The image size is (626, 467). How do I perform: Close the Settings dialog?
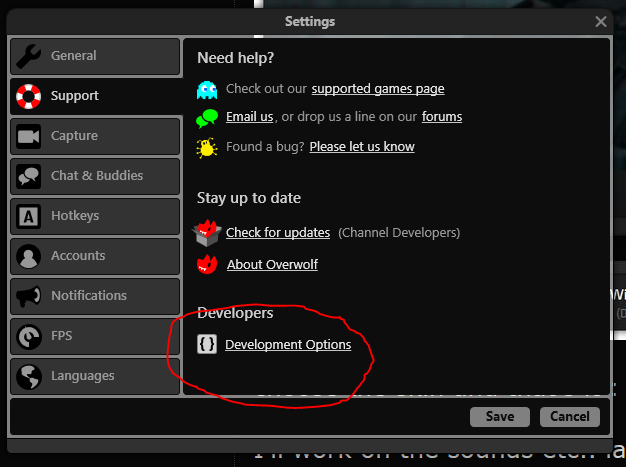pos(601,22)
